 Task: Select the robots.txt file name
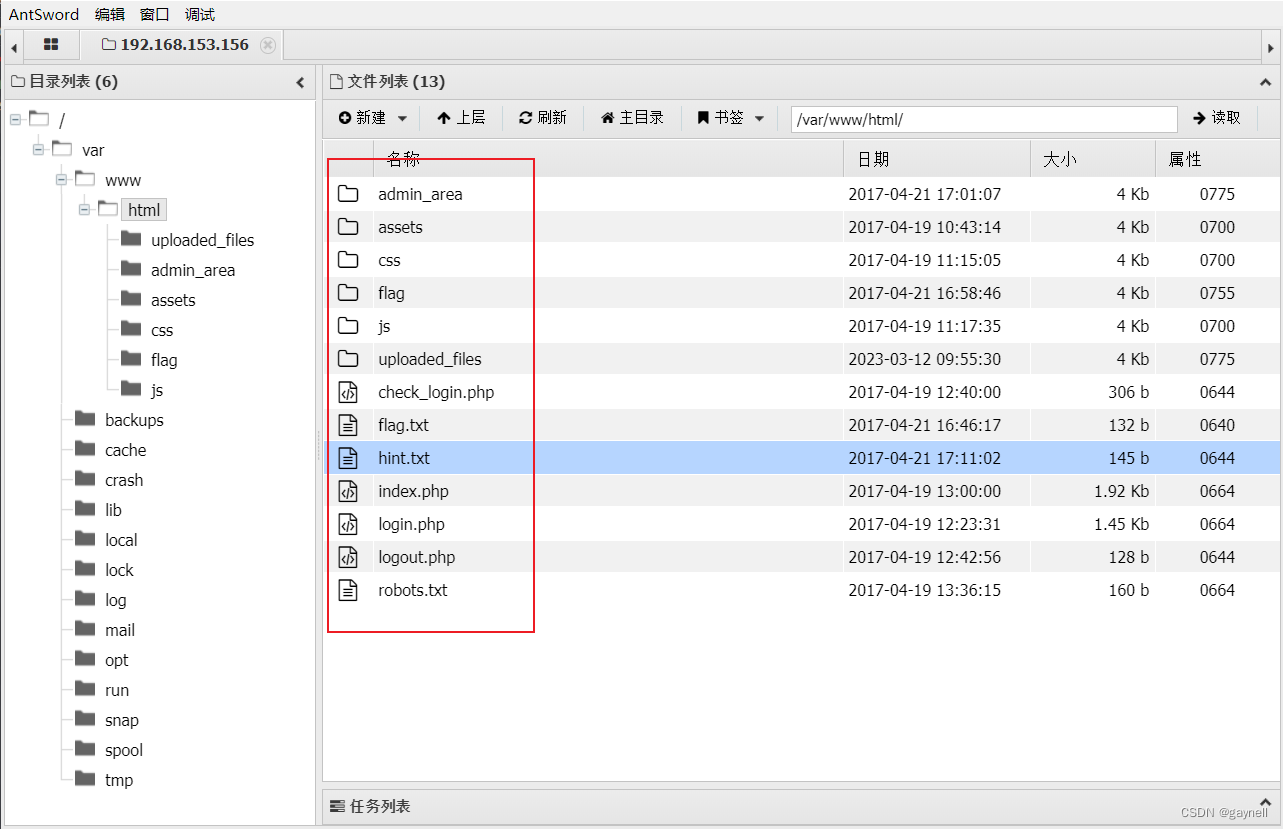click(413, 590)
